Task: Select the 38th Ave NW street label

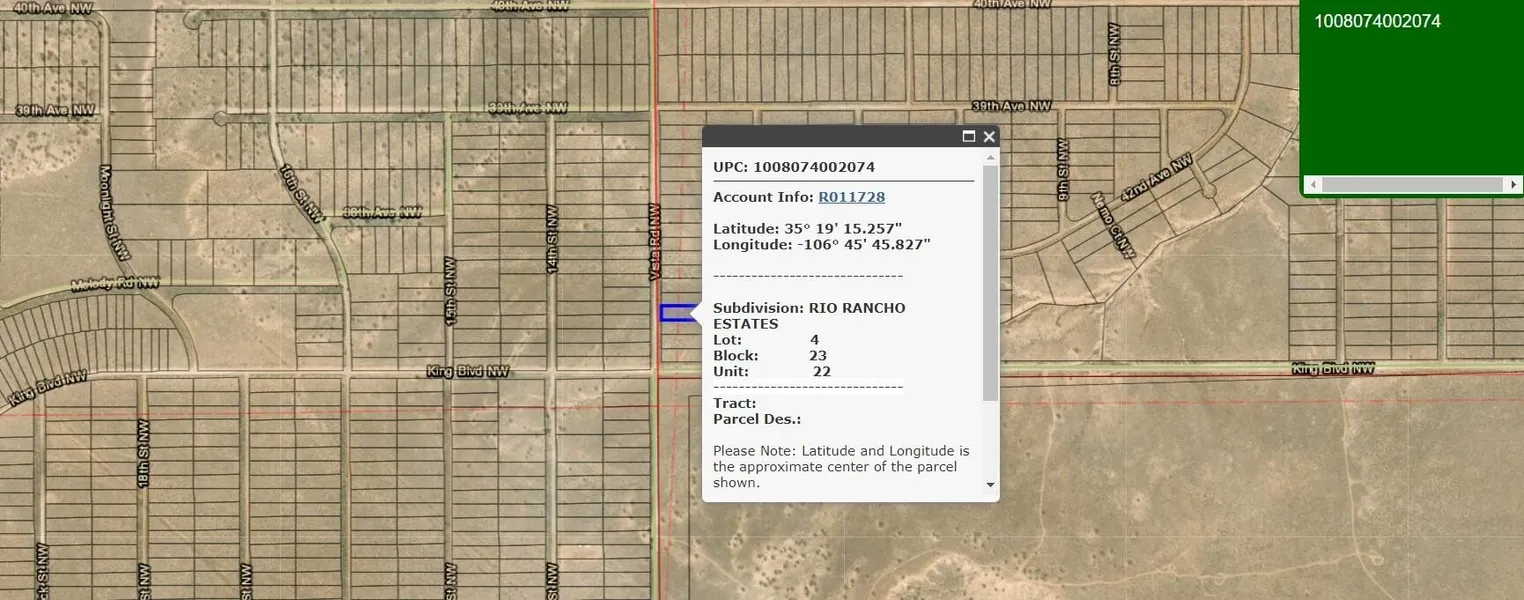Action: coord(382,212)
